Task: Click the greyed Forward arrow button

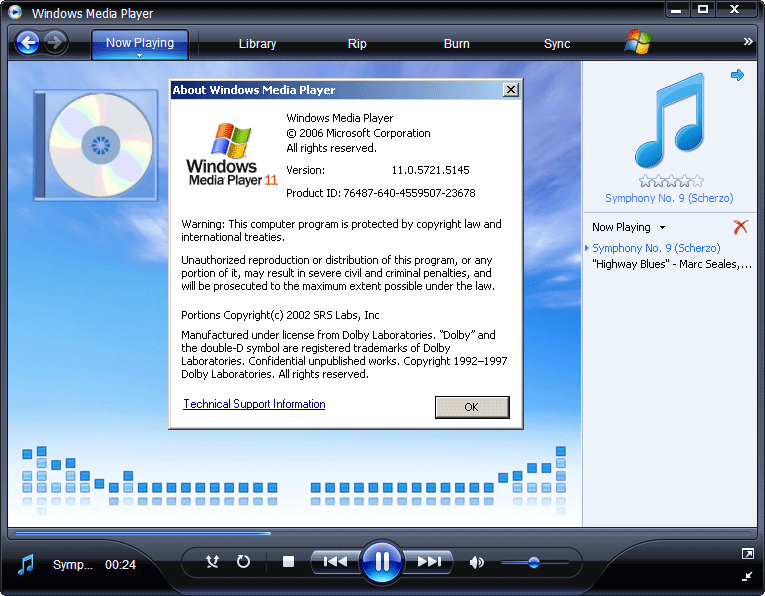Action: coord(55,42)
